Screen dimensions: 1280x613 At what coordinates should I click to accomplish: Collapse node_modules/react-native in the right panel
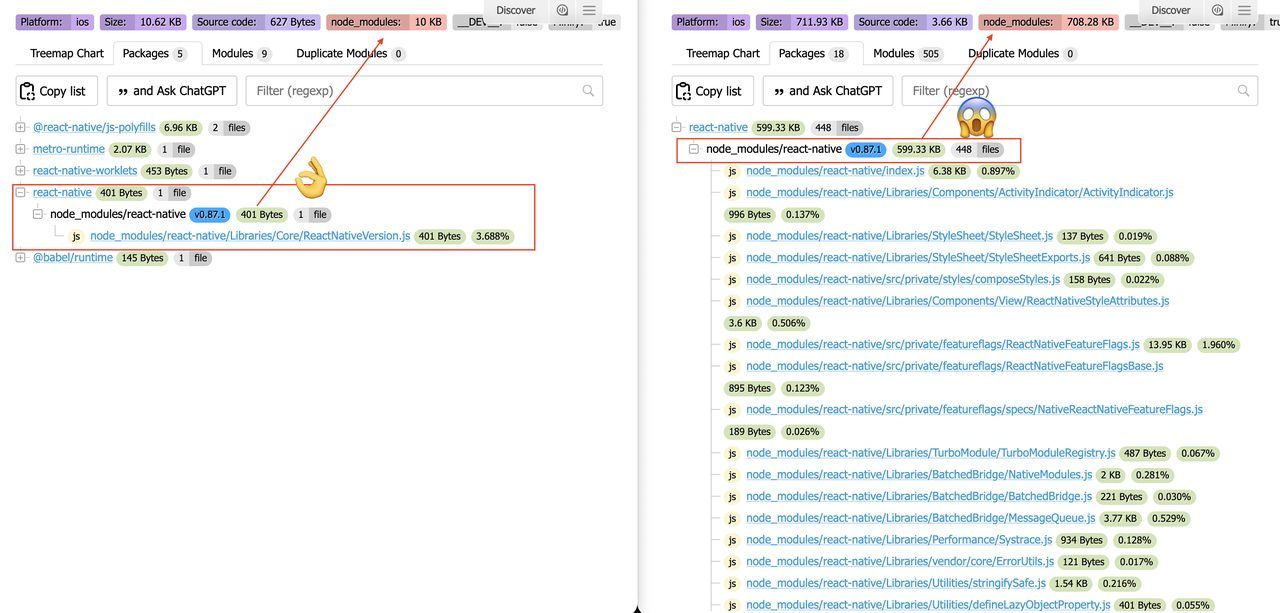(x=694, y=150)
